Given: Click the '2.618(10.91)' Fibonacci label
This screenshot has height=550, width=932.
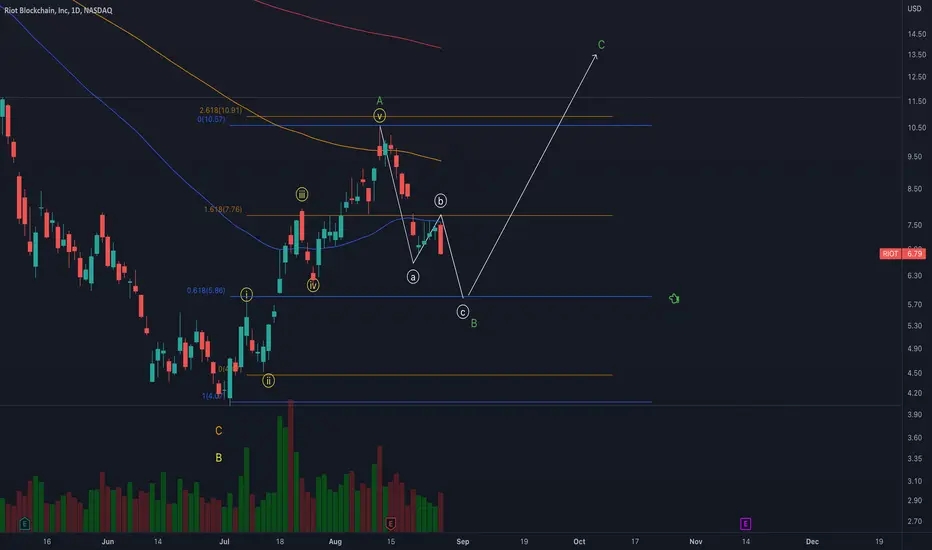Looking at the screenshot, I should point(221,111).
